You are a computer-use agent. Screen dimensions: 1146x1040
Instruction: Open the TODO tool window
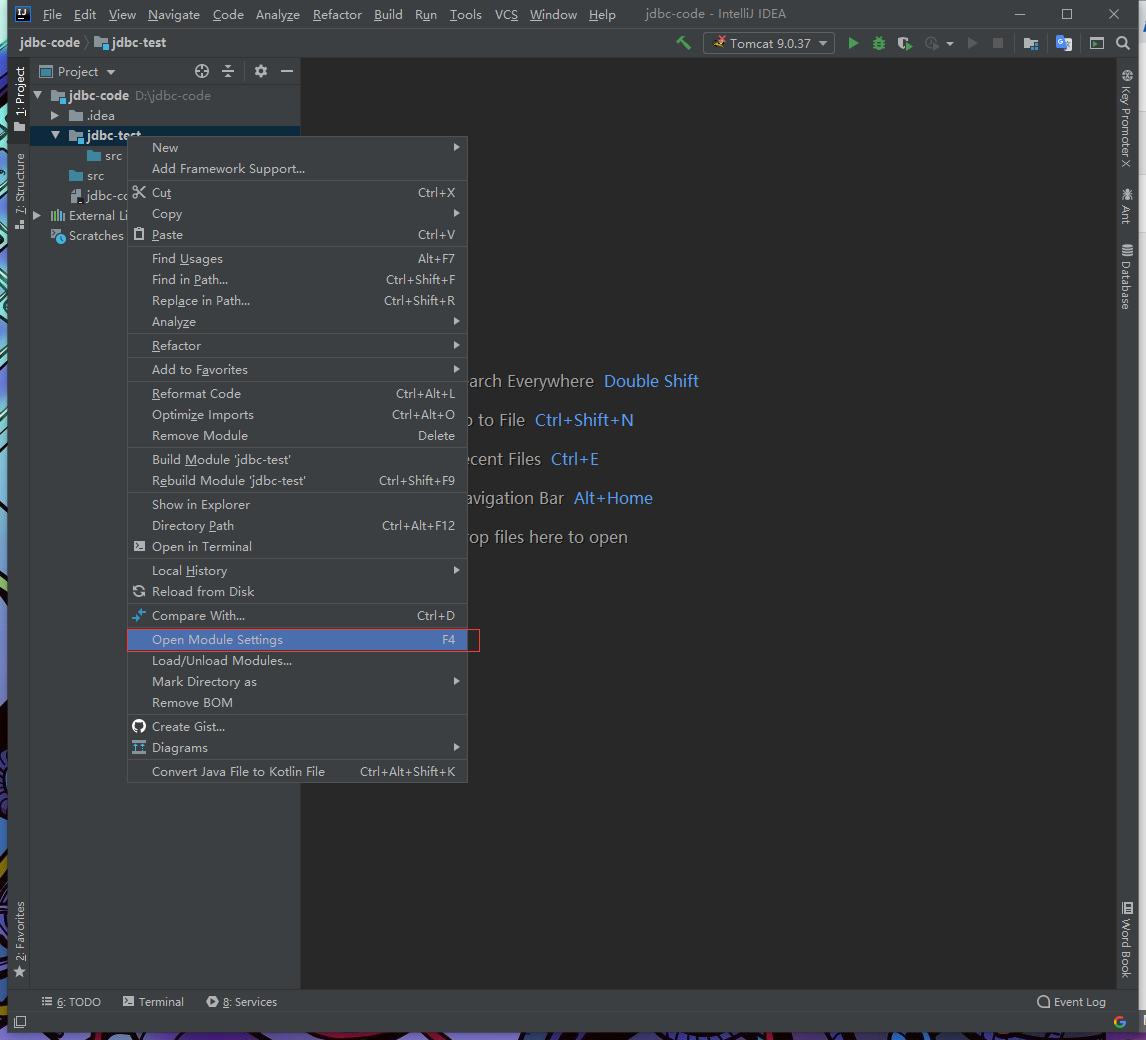click(71, 1001)
